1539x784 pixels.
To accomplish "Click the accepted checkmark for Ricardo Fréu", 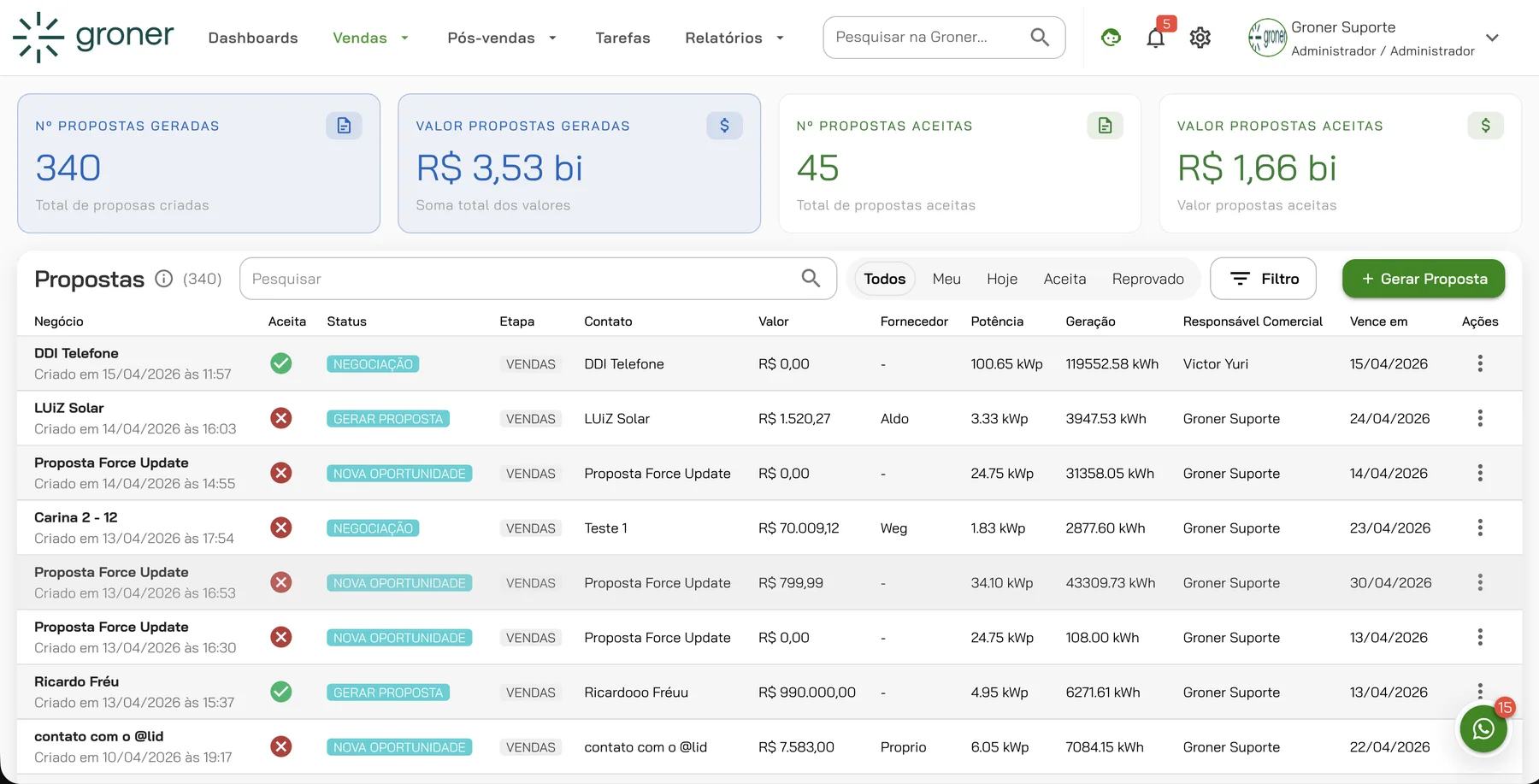I will pos(280,692).
